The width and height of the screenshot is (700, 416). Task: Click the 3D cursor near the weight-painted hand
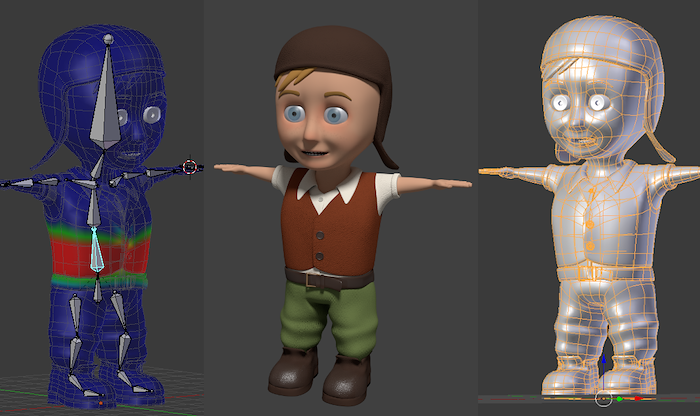(190, 166)
